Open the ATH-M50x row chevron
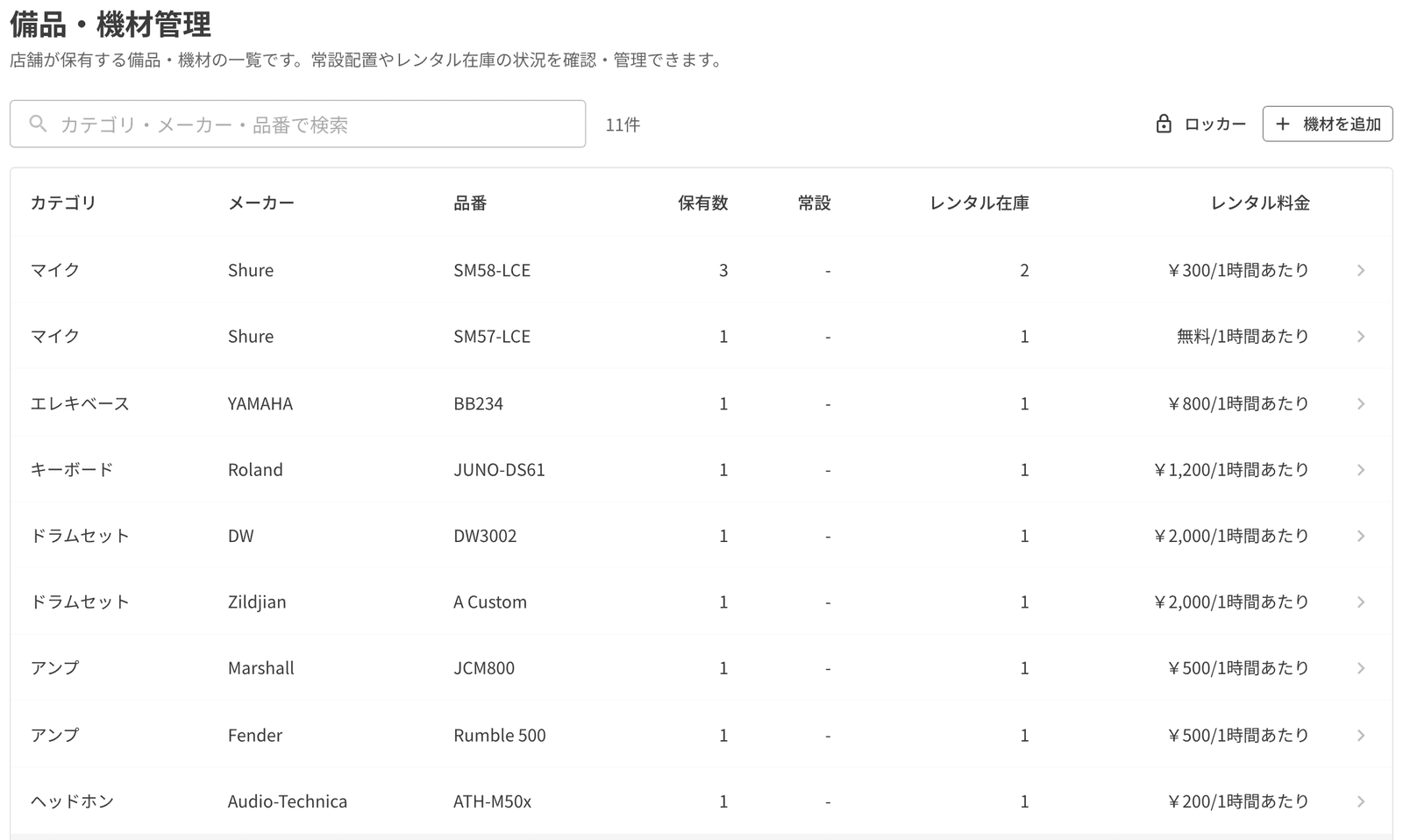 1361,801
